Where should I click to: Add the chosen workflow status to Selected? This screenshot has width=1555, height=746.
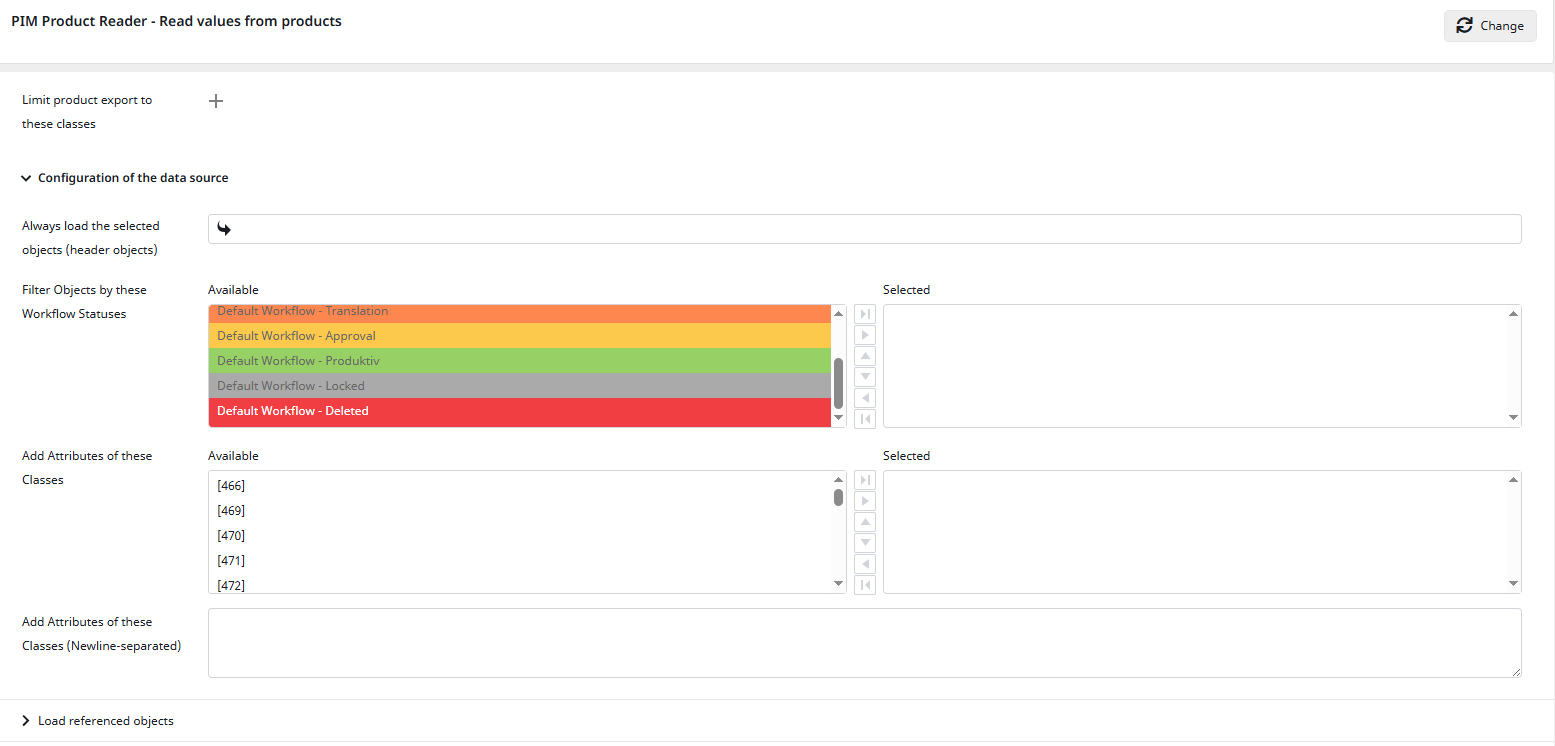(865, 335)
